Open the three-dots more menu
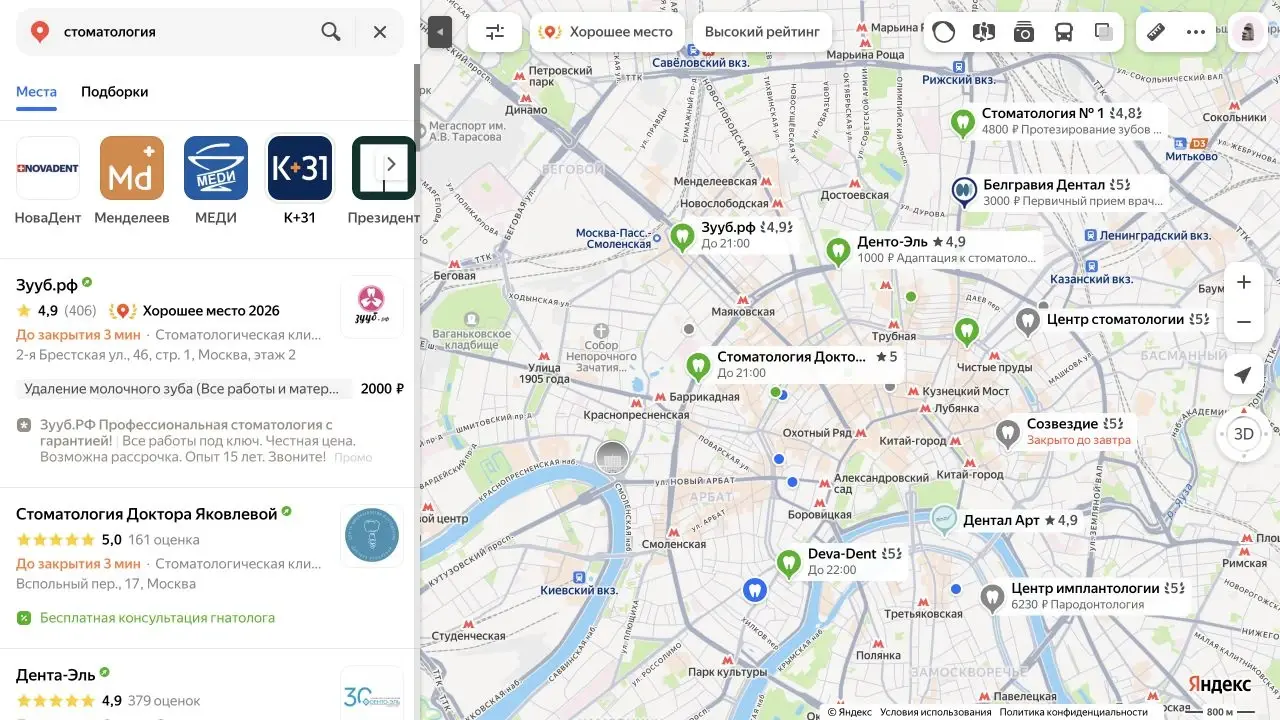This screenshot has height=720, width=1280. coord(1196,32)
